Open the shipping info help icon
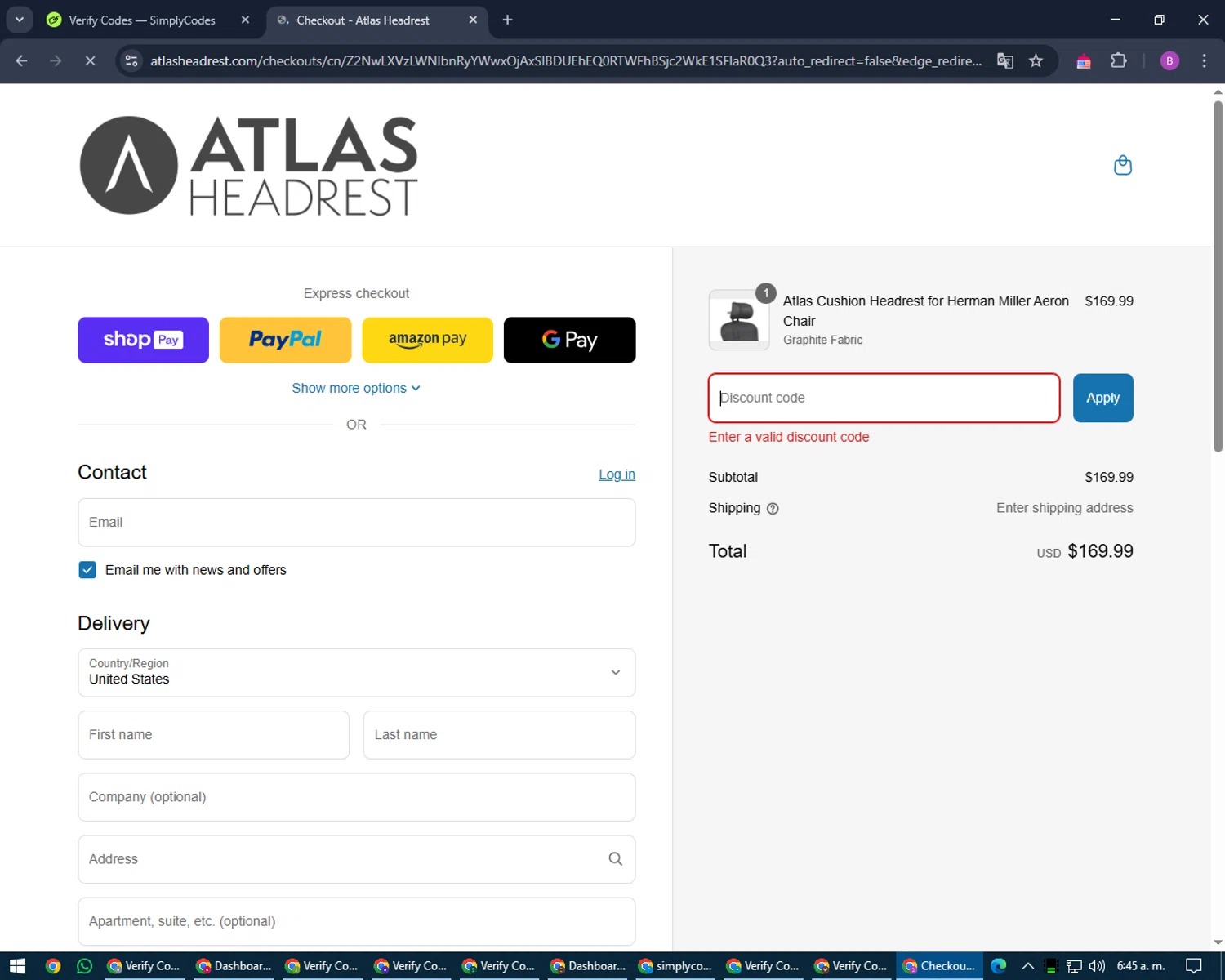The width and height of the screenshot is (1225, 980). tap(773, 509)
